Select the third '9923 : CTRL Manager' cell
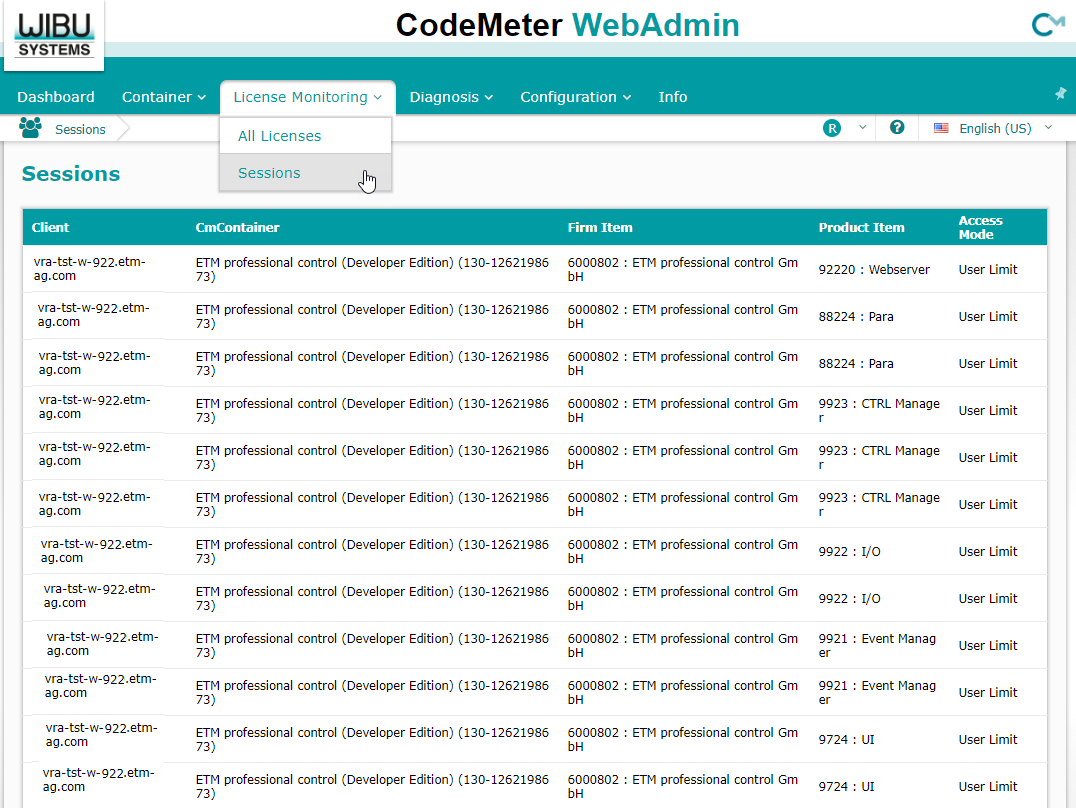 (x=879, y=505)
